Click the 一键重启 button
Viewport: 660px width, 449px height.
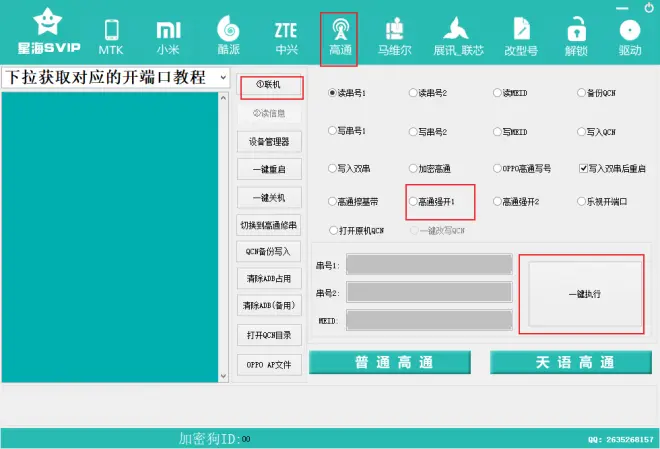point(269,170)
